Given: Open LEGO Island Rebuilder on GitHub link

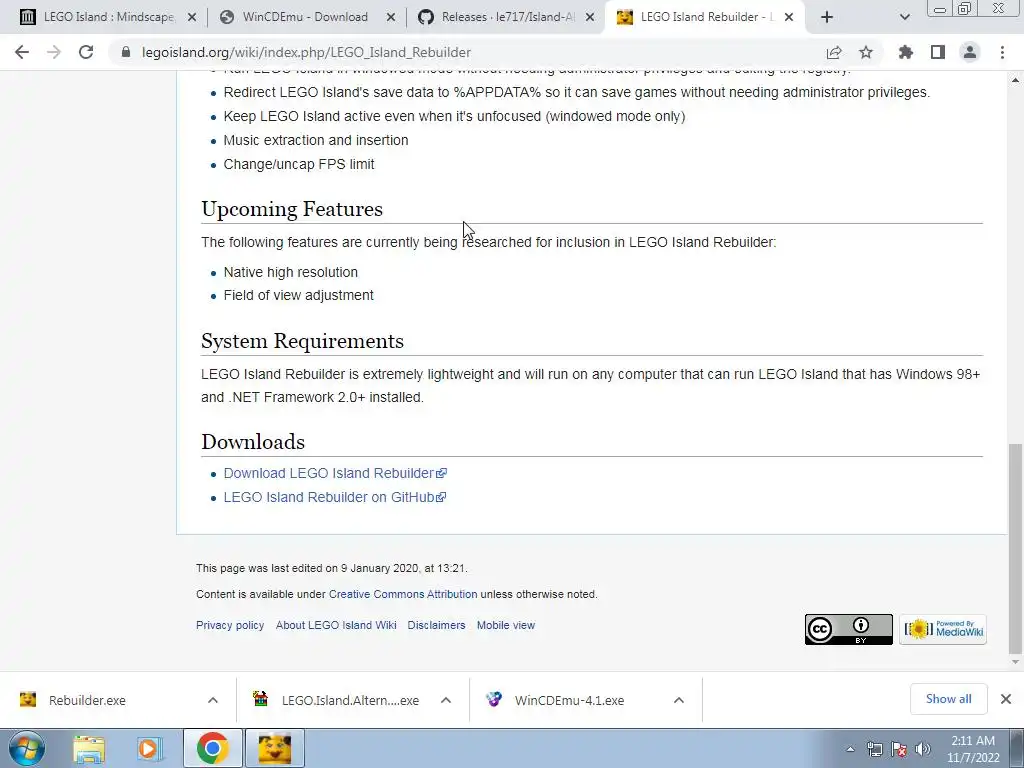Looking at the screenshot, I should tap(334, 497).
